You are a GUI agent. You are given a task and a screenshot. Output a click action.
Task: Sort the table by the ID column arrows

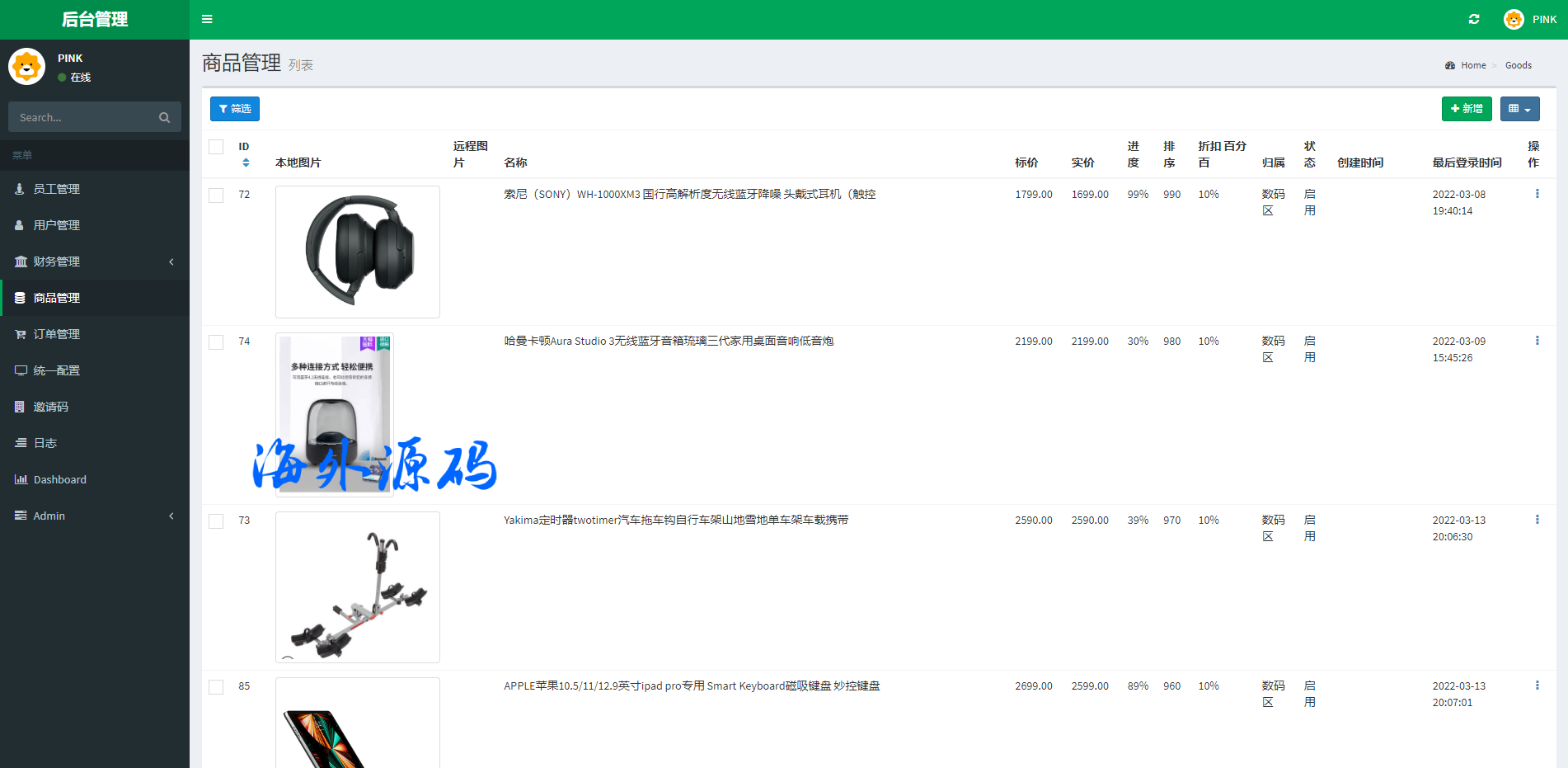coord(246,163)
